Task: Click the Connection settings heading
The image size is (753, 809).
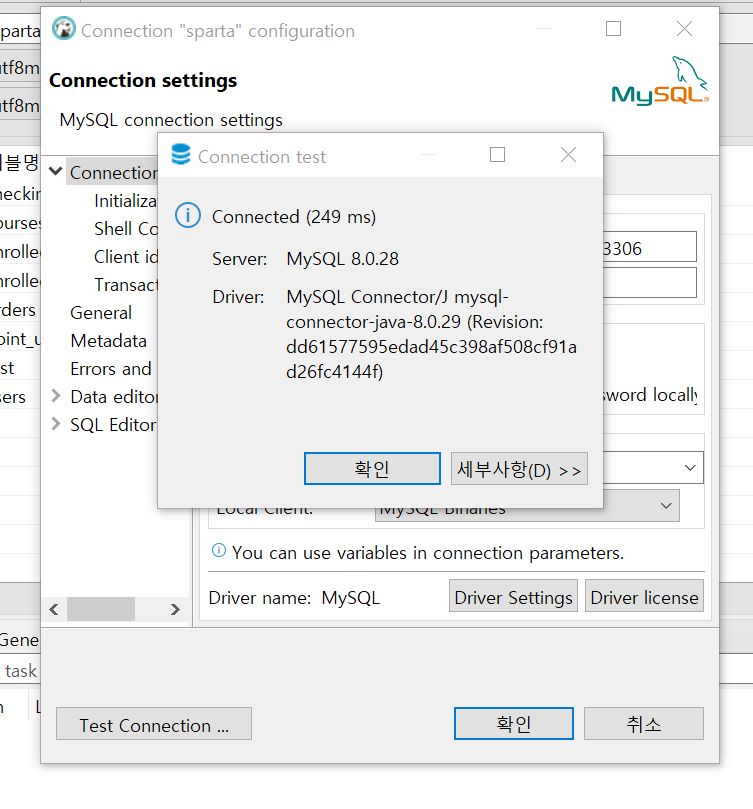Action: (x=143, y=80)
